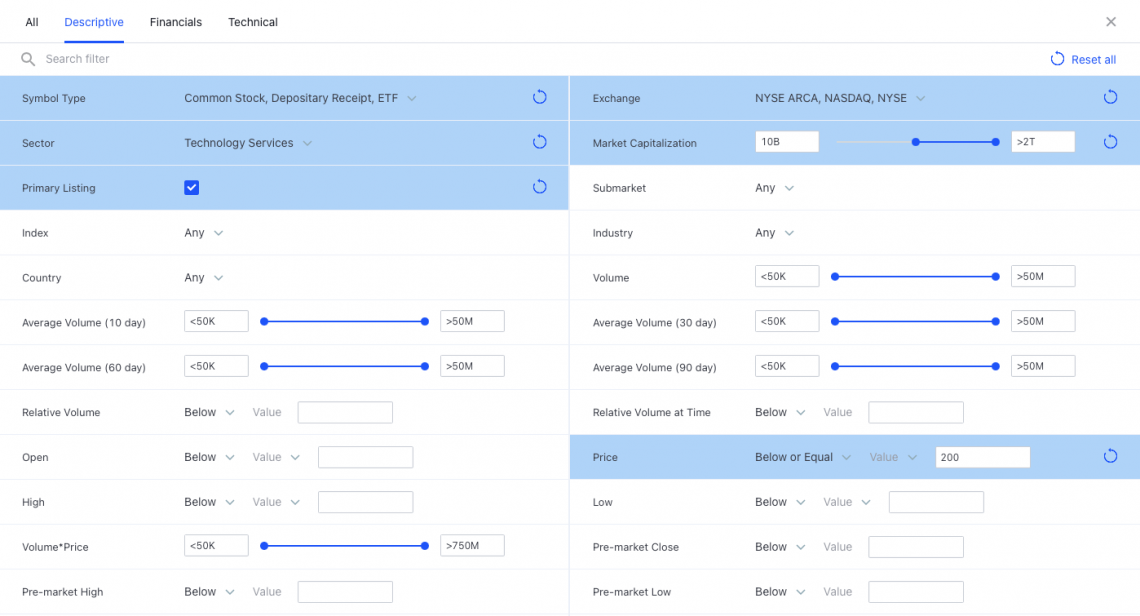1140x616 pixels.
Task: Uncheck the Primary Listing checkbox
Action: (192, 188)
